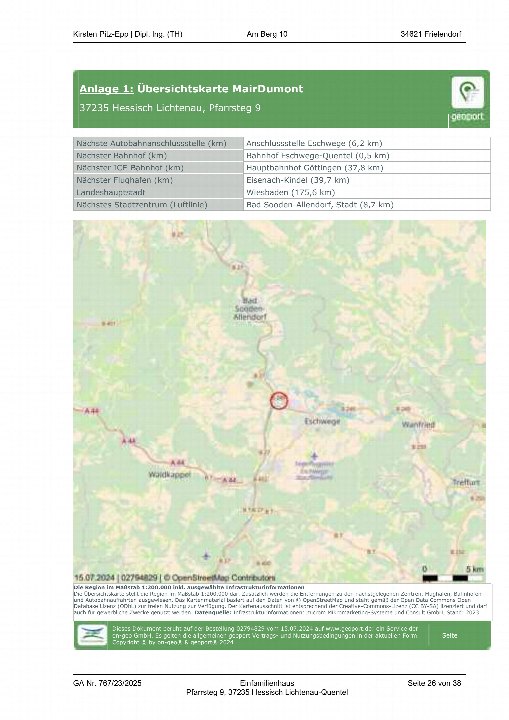Click the footer reference 'GA Nr. 787/23/2025'
The image size is (509, 720).
pyautogui.click(x=107, y=683)
